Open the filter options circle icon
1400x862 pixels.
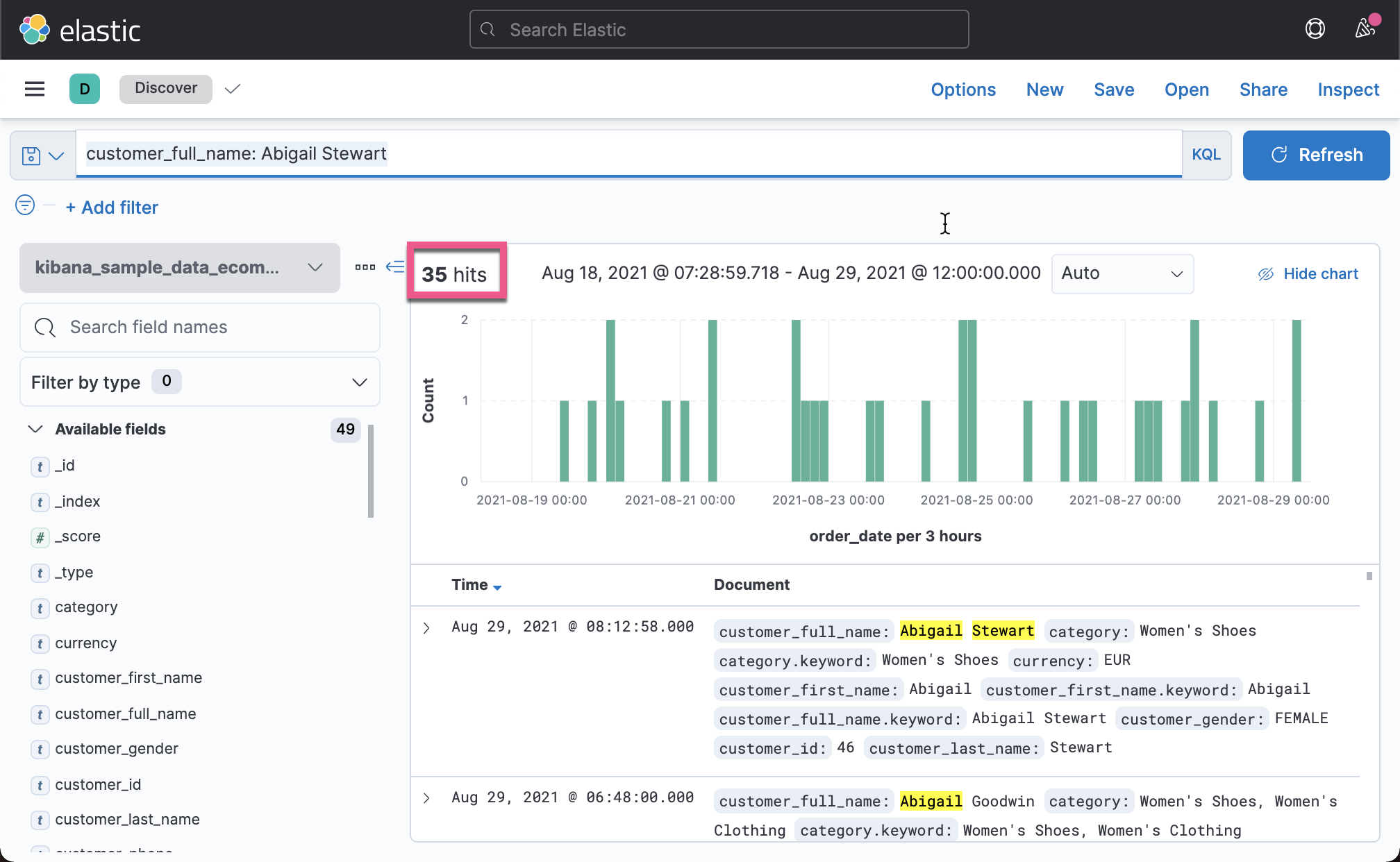(x=25, y=205)
